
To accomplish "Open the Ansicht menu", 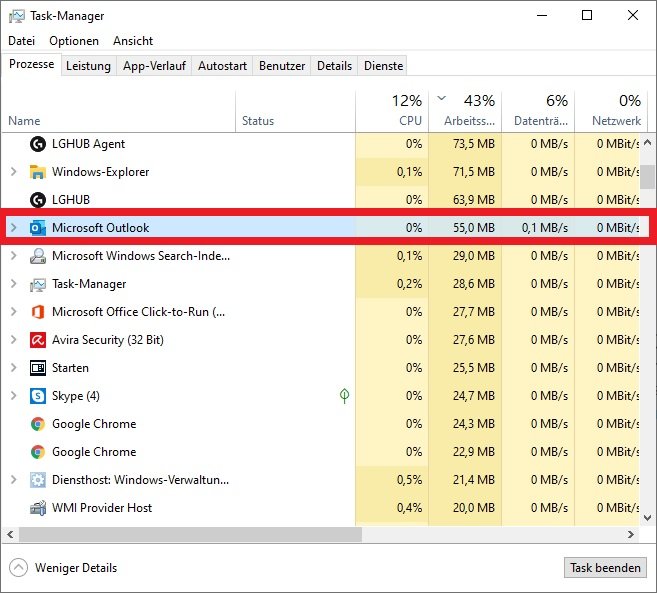I will pyautogui.click(x=133, y=41).
